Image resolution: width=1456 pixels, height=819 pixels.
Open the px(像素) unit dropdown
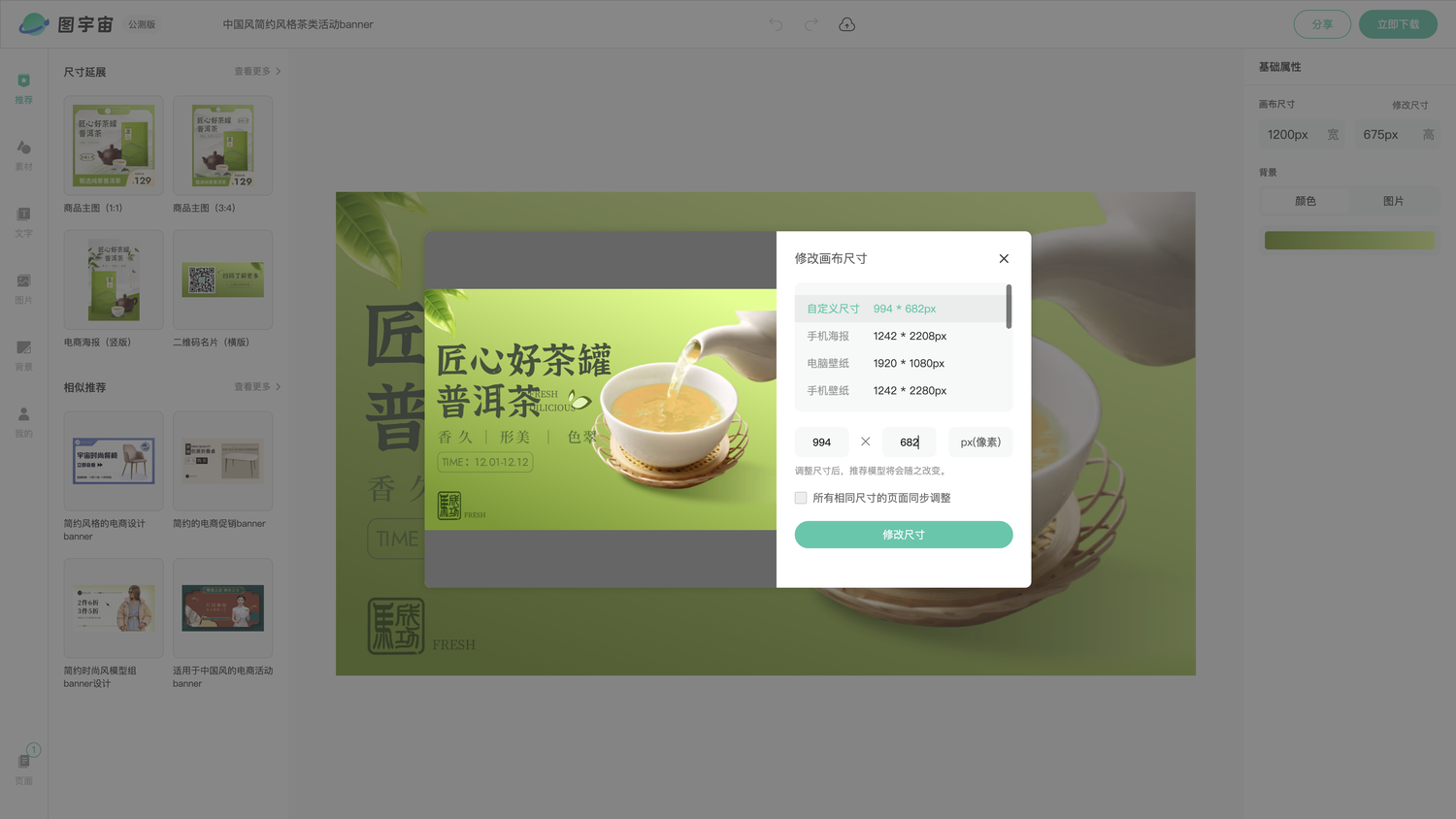[980, 442]
